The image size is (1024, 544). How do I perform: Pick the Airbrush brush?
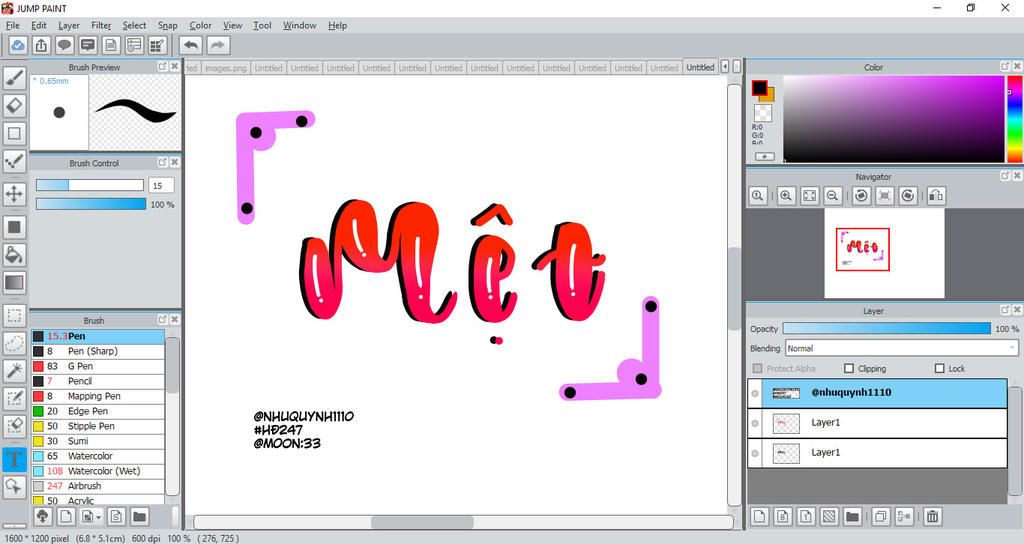(98, 486)
